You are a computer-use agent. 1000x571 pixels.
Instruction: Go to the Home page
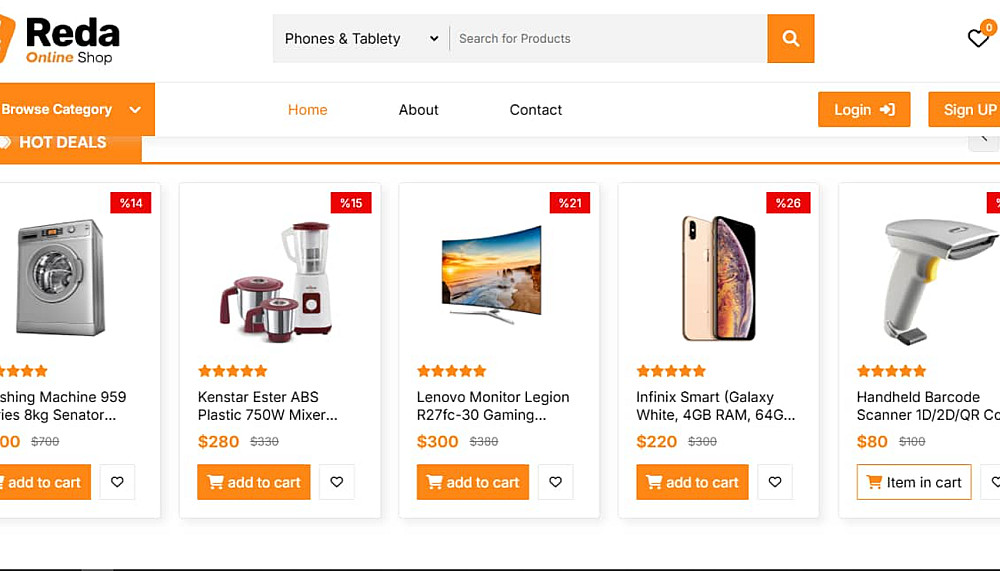(307, 110)
